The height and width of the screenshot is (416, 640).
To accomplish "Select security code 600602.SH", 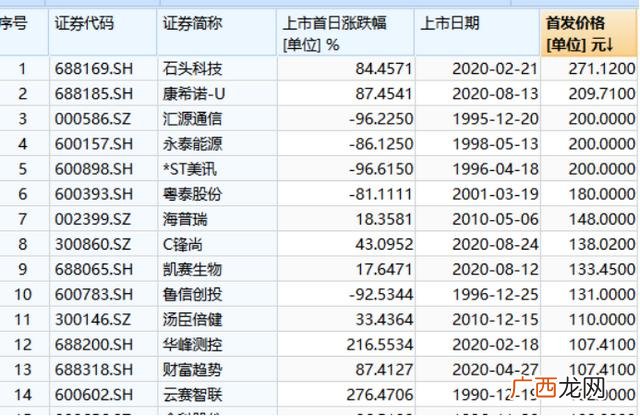I will (x=94, y=395).
